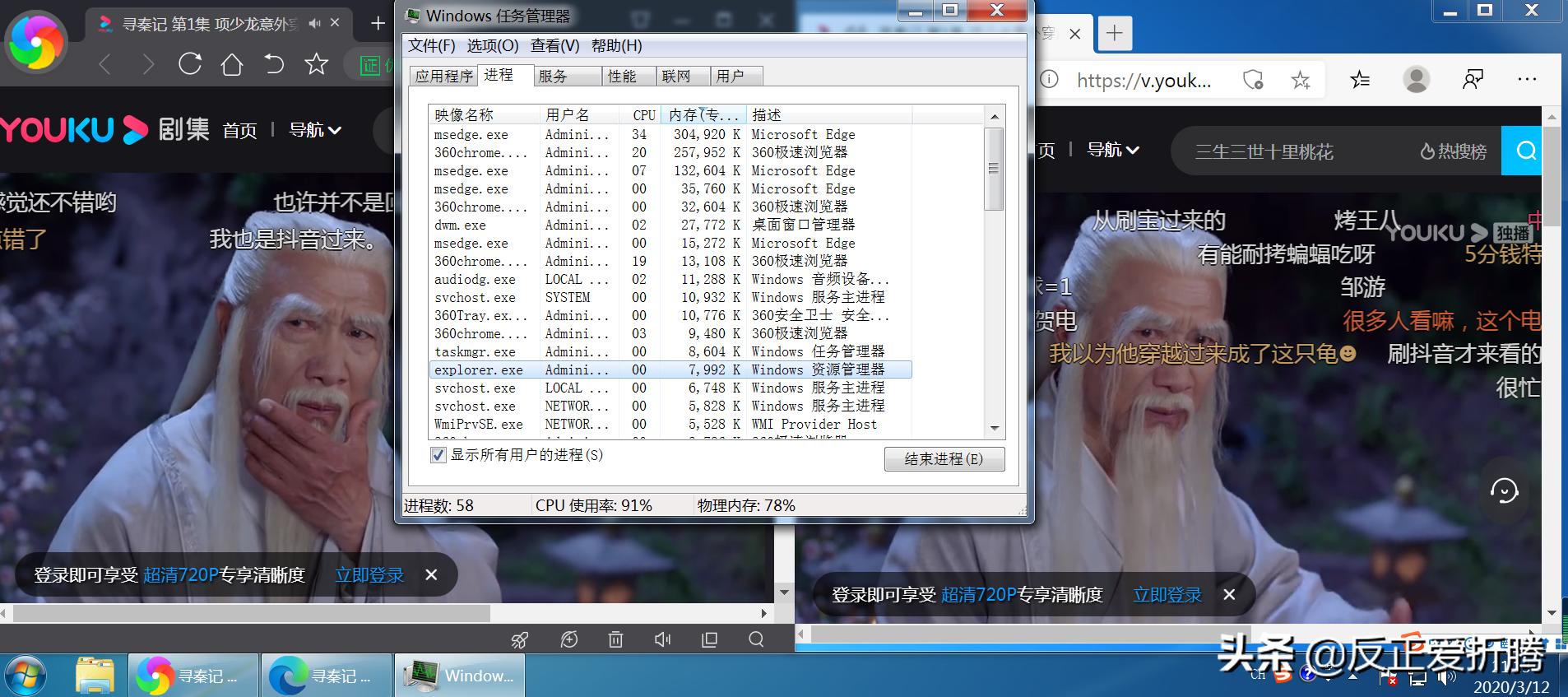
Task: Open 选项(O) menu in Task Manager
Action: coord(493,46)
